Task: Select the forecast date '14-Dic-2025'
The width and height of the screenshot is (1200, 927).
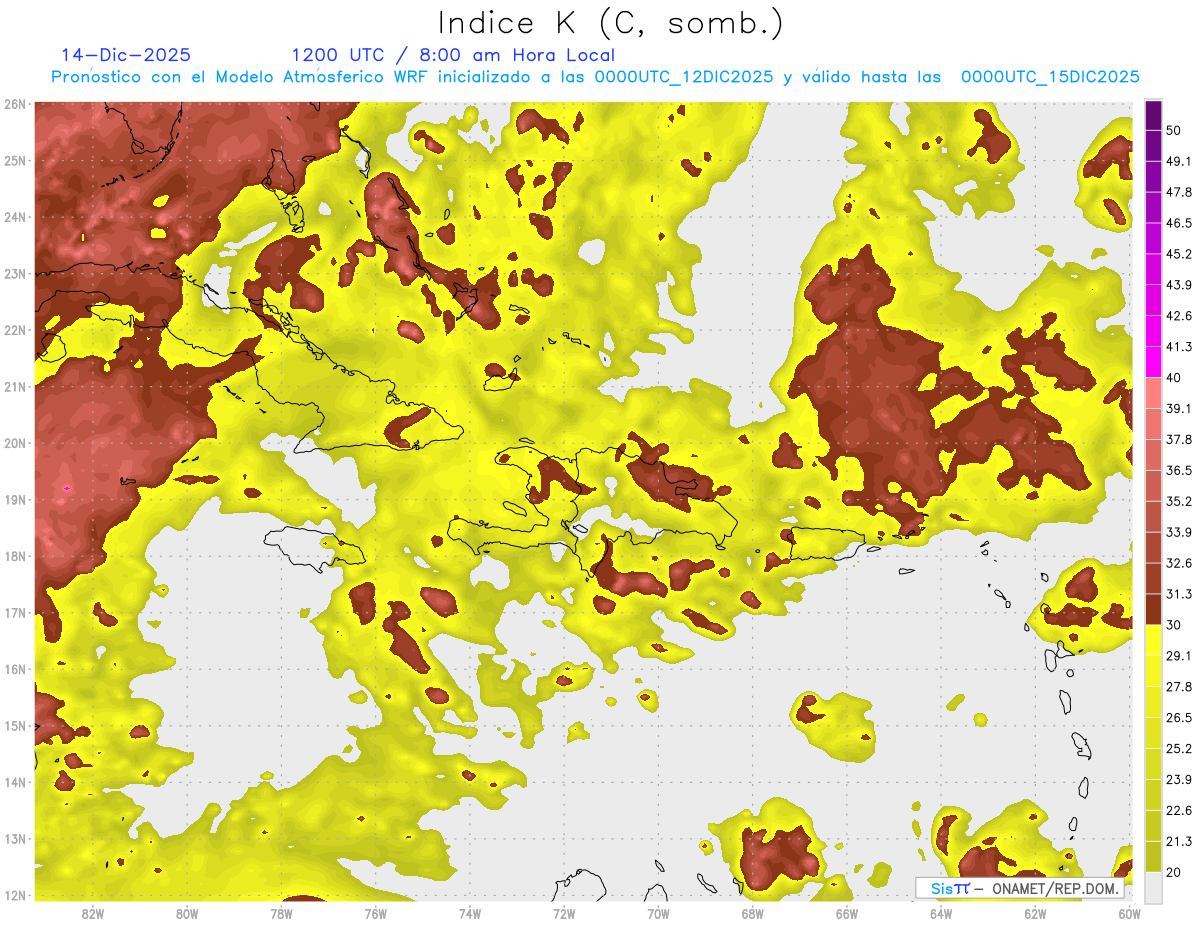Action: pyautogui.click(x=126, y=55)
